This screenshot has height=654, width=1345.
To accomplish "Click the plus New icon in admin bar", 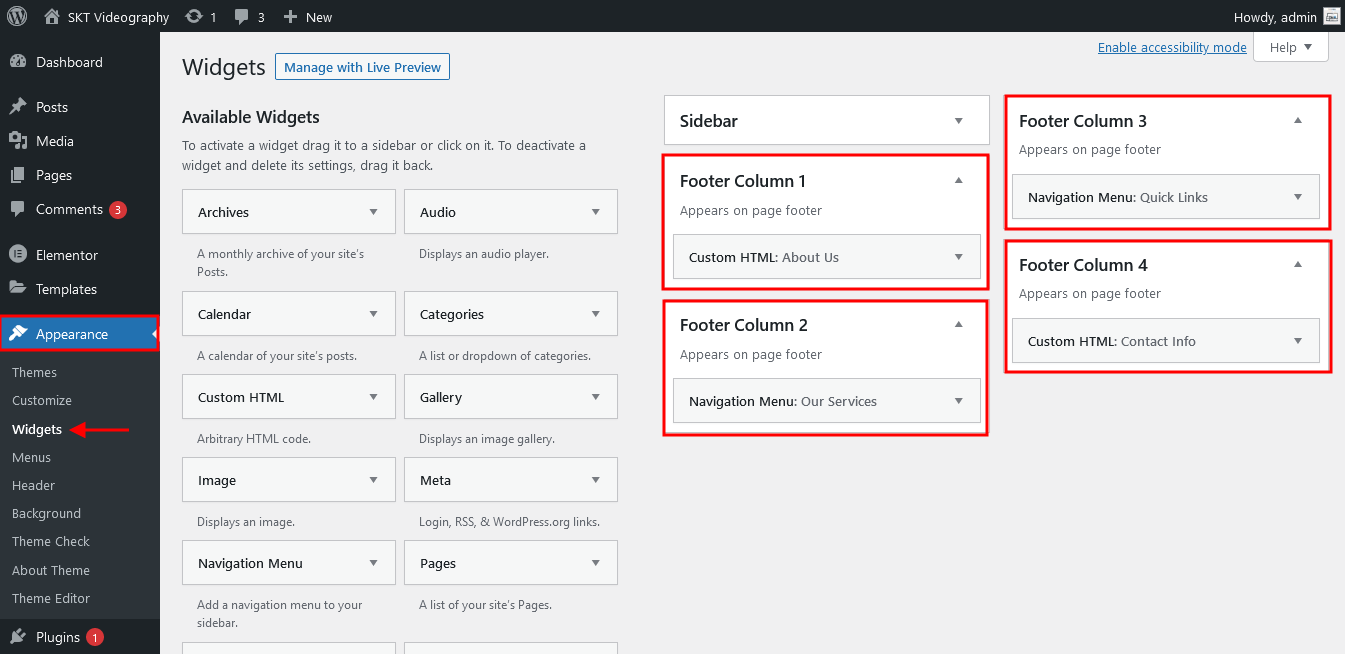I will point(290,16).
